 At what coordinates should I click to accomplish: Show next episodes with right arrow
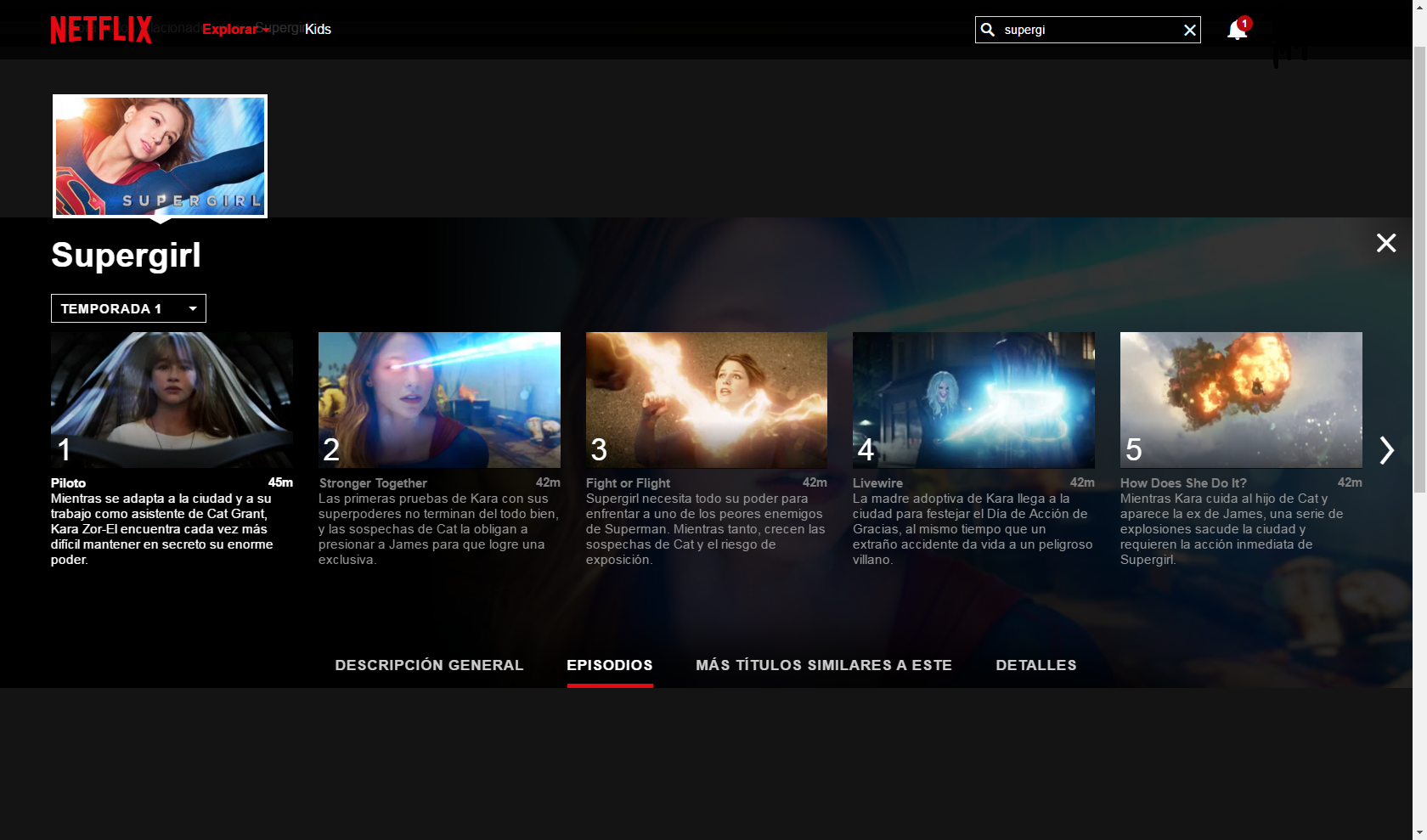[1386, 450]
